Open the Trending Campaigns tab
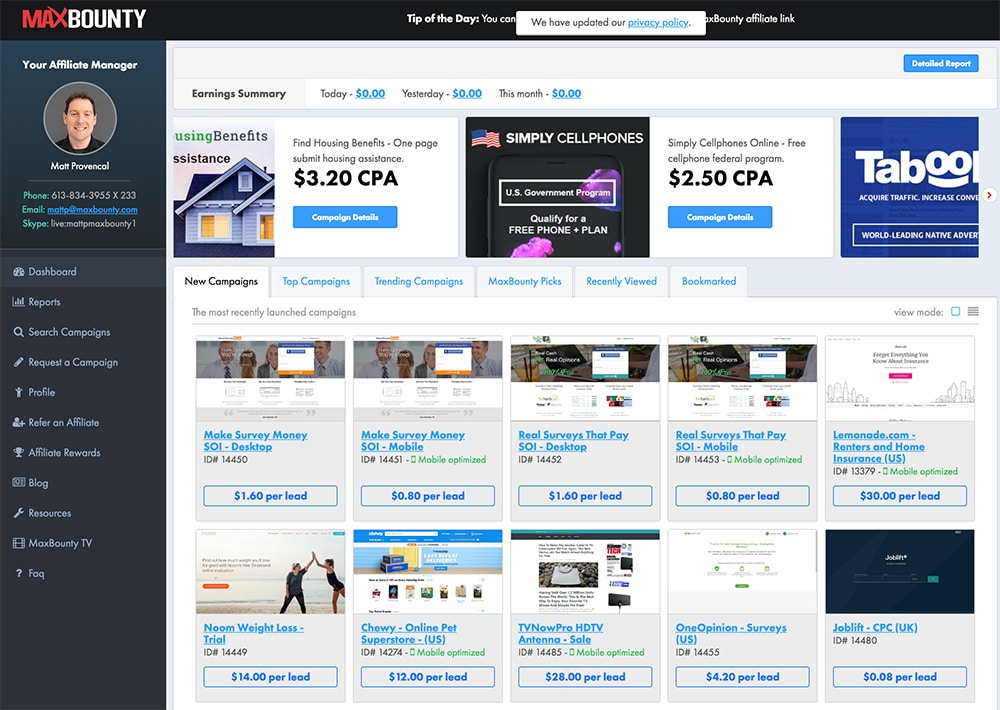This screenshot has height=710, width=1000. pos(418,281)
